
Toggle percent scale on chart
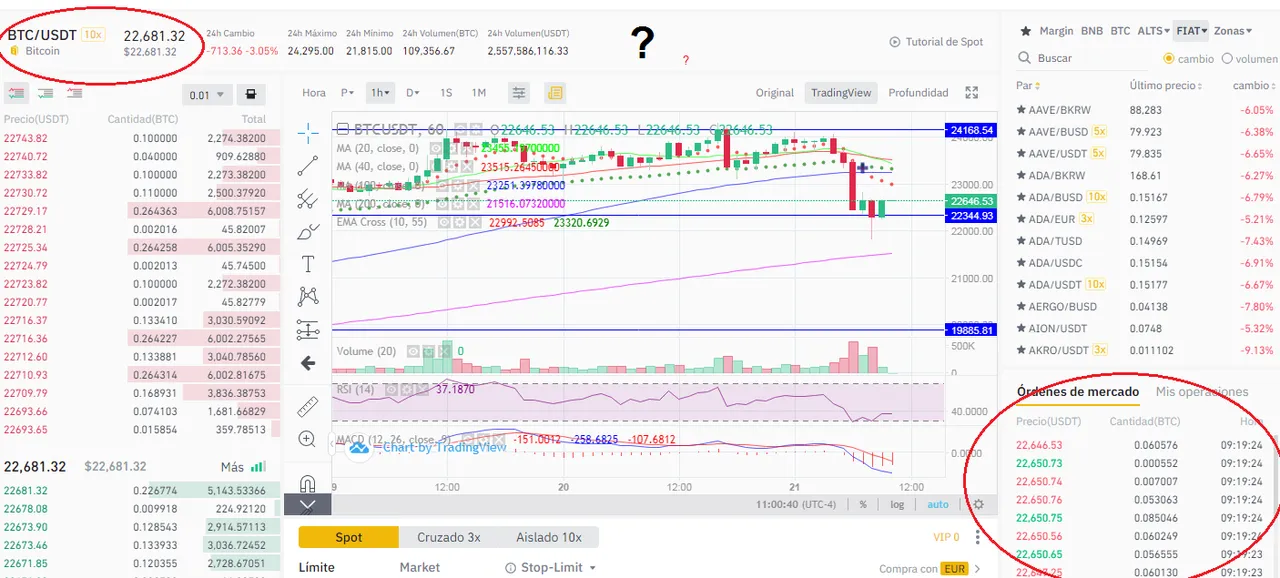pyautogui.click(x=863, y=505)
